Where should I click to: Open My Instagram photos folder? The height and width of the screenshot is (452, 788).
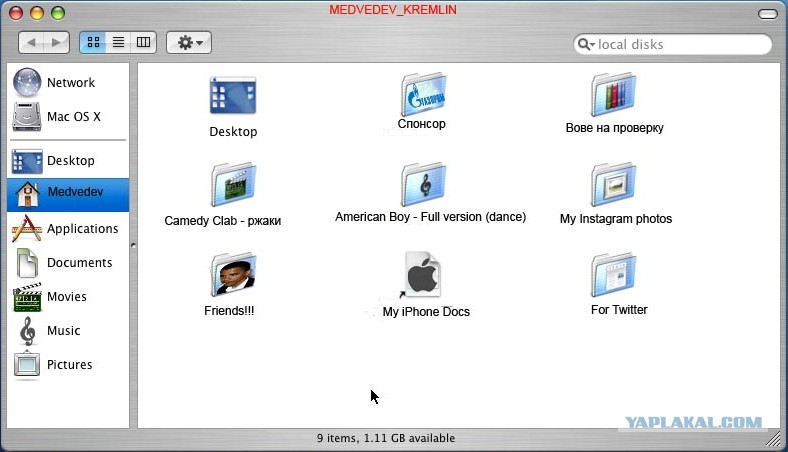pyautogui.click(x=613, y=185)
